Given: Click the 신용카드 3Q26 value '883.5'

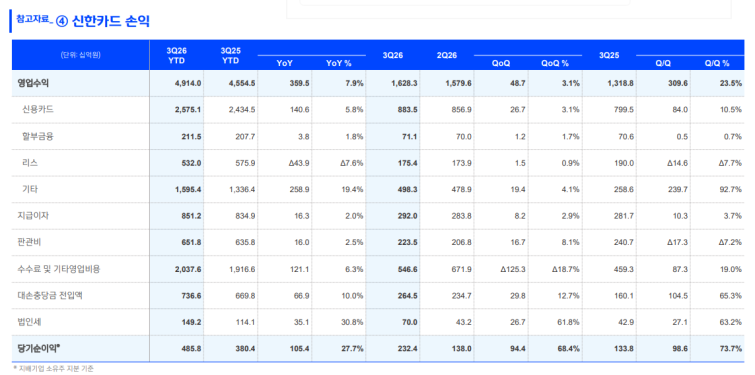Looking at the screenshot, I should pyautogui.click(x=408, y=110).
